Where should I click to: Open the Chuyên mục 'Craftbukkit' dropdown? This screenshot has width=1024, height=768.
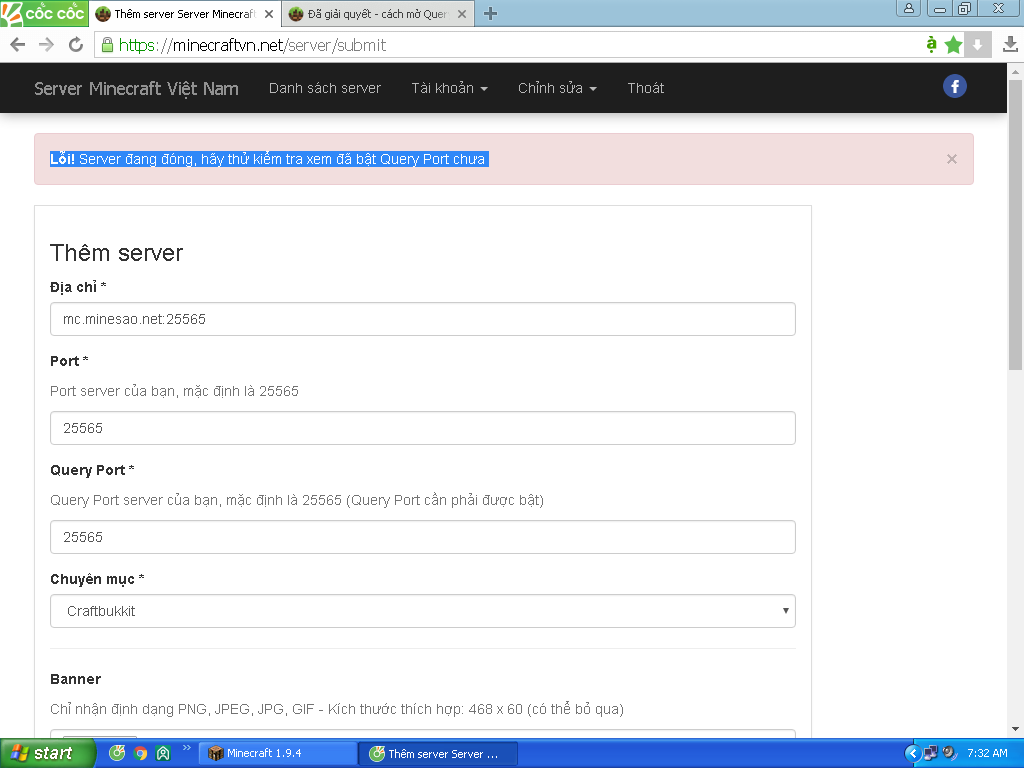click(423, 611)
